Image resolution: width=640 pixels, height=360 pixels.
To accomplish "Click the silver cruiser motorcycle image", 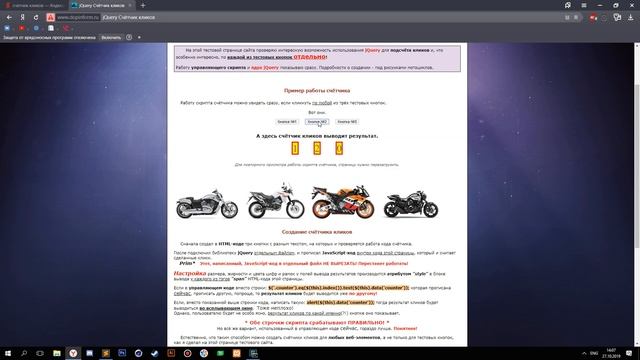I will coord(207,203).
